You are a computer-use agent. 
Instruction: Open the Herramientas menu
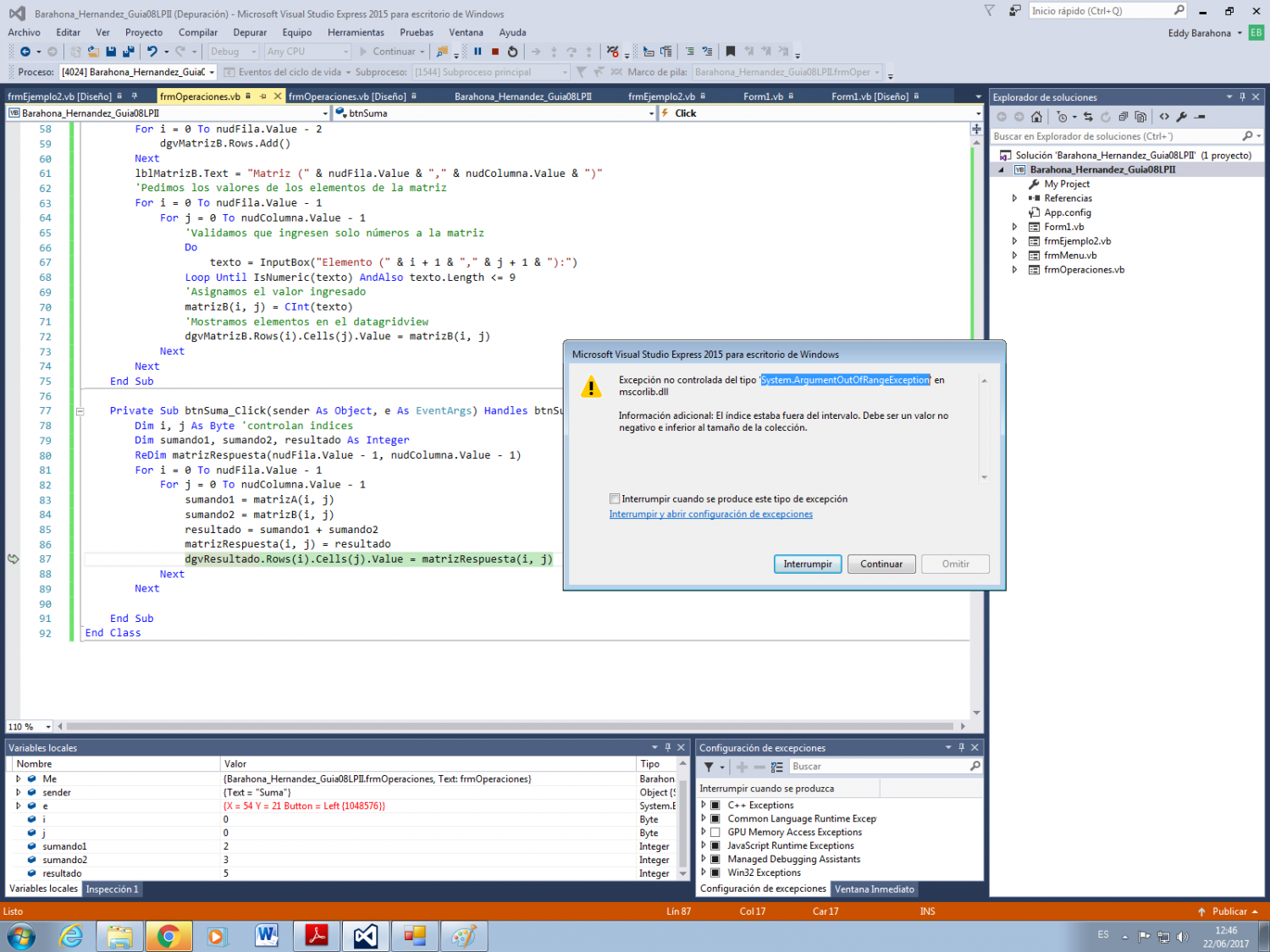356,32
